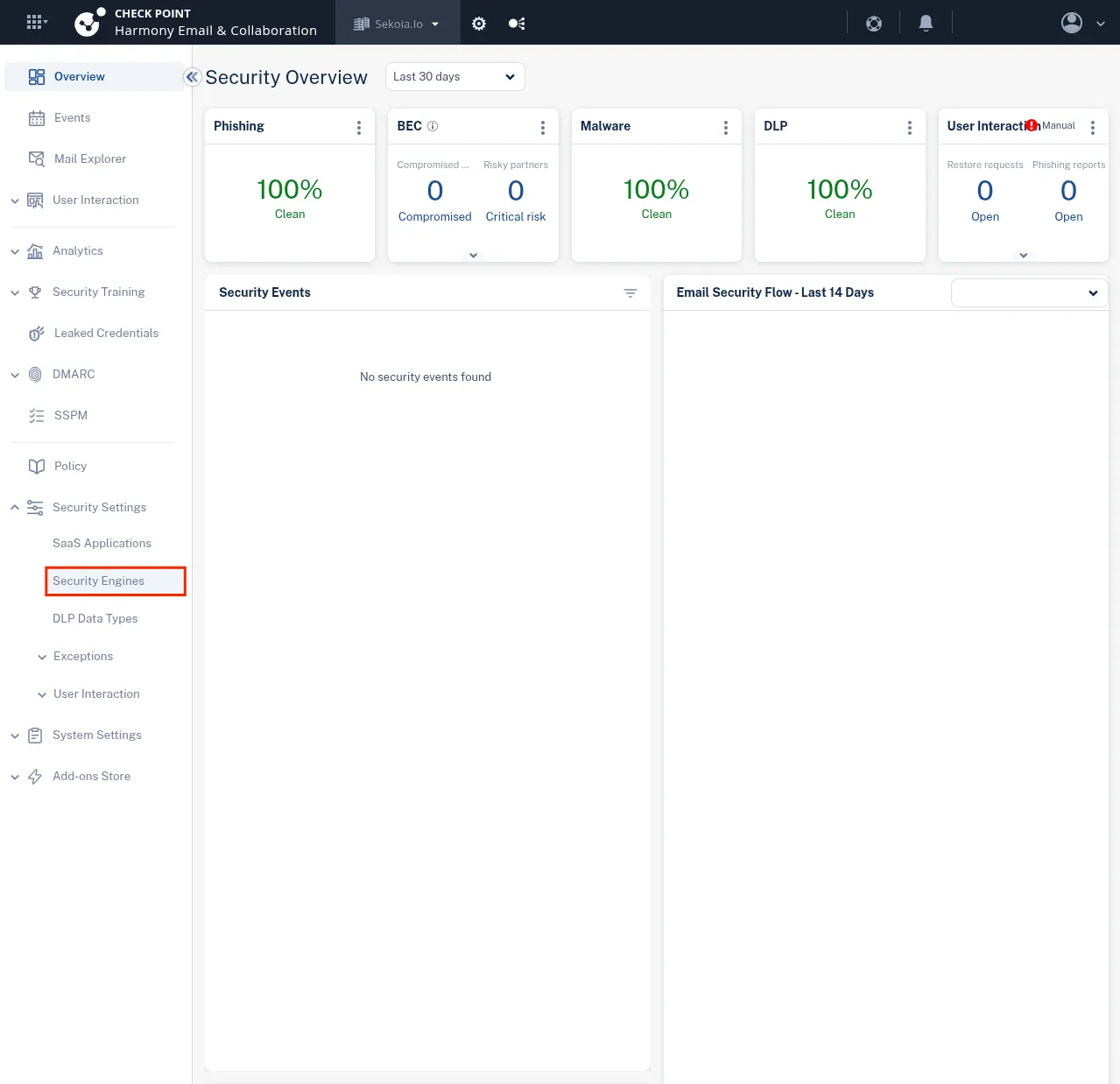The image size is (1120, 1084).
Task: Collapse the Security Settings section
Action: coord(15,508)
